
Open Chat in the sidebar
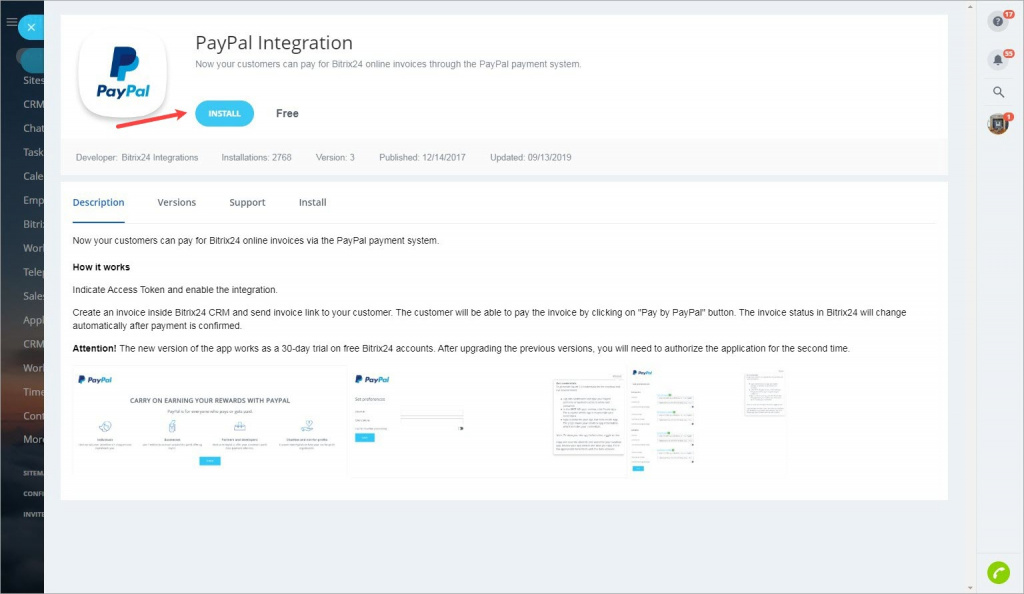[33, 128]
